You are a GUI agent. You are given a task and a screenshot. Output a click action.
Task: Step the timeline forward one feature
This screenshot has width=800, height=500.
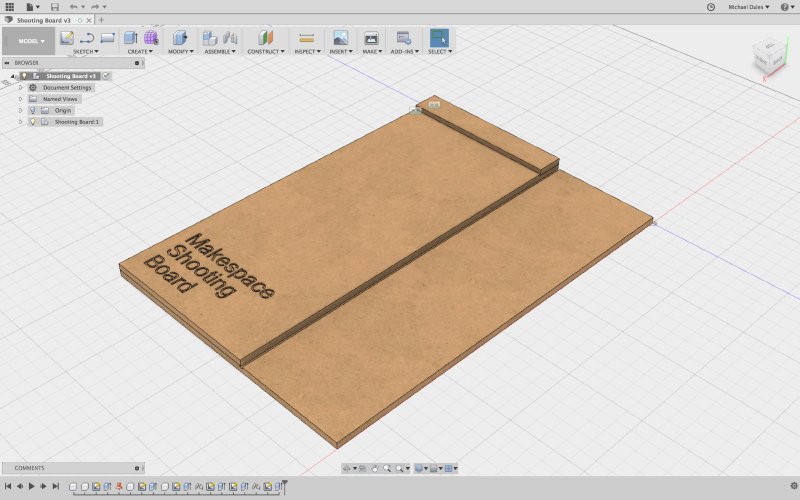[43, 486]
